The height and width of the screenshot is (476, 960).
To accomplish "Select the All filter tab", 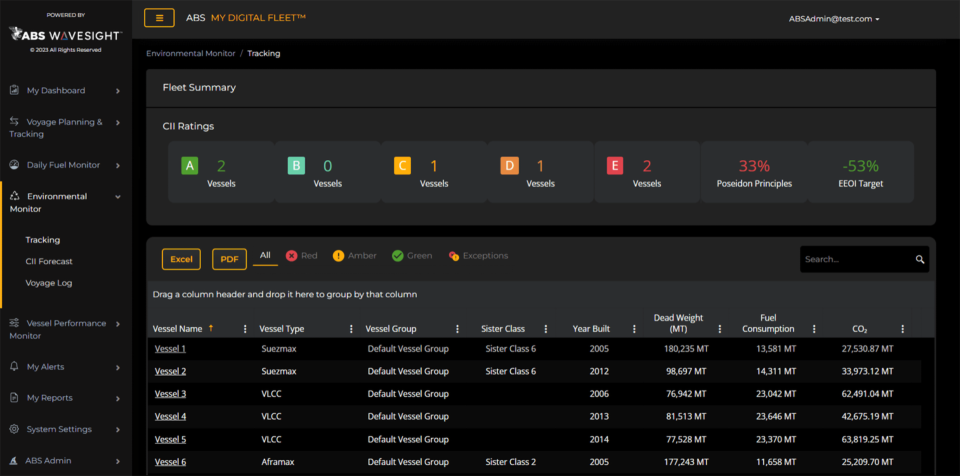I will tap(265, 255).
